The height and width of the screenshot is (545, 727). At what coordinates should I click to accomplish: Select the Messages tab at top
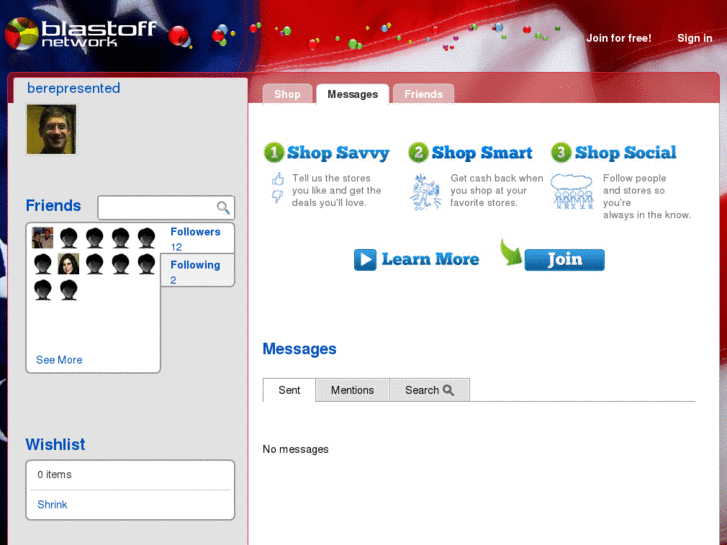point(352,94)
